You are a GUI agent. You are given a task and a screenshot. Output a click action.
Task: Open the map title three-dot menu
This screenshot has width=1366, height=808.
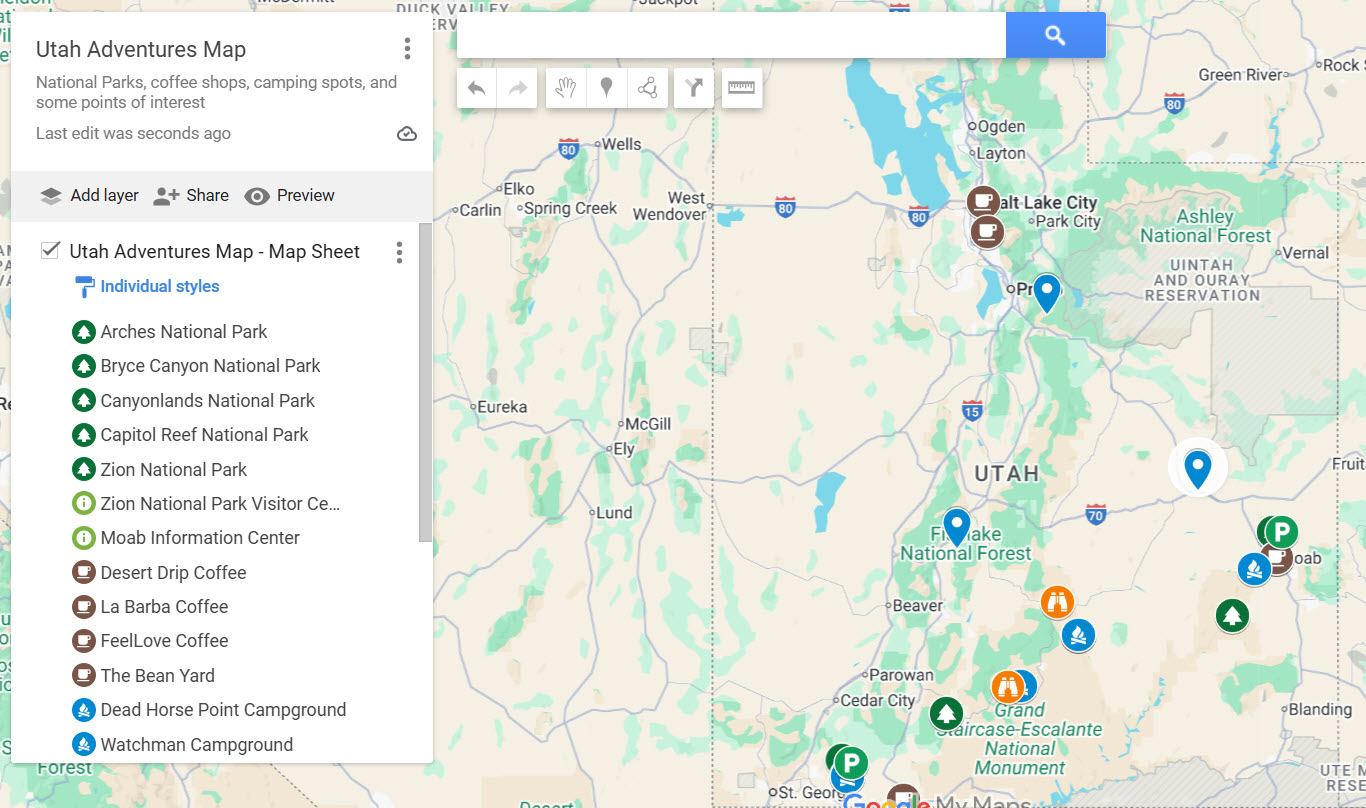click(407, 49)
